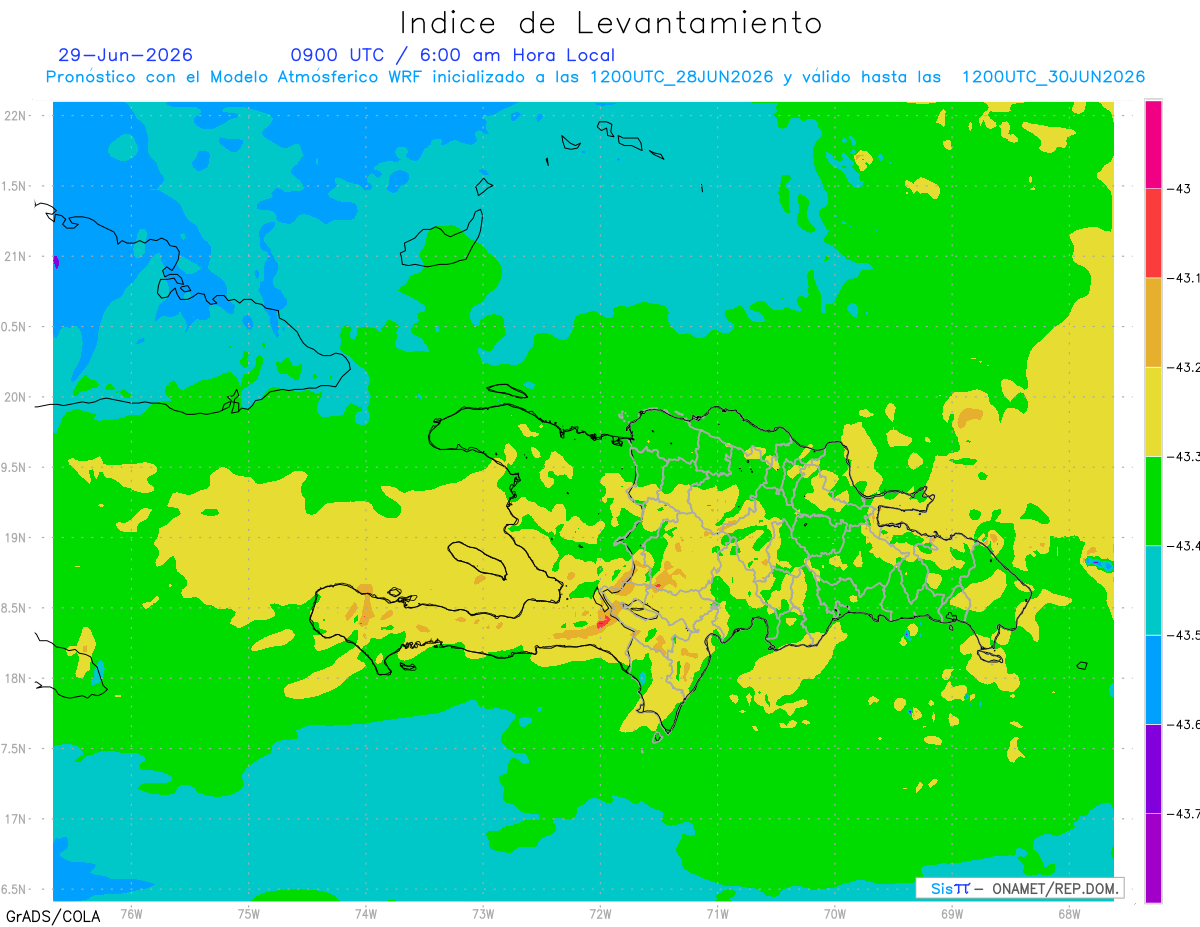Click the '-43.3' legend value
The height and width of the screenshot is (927, 1200).
1184,456
